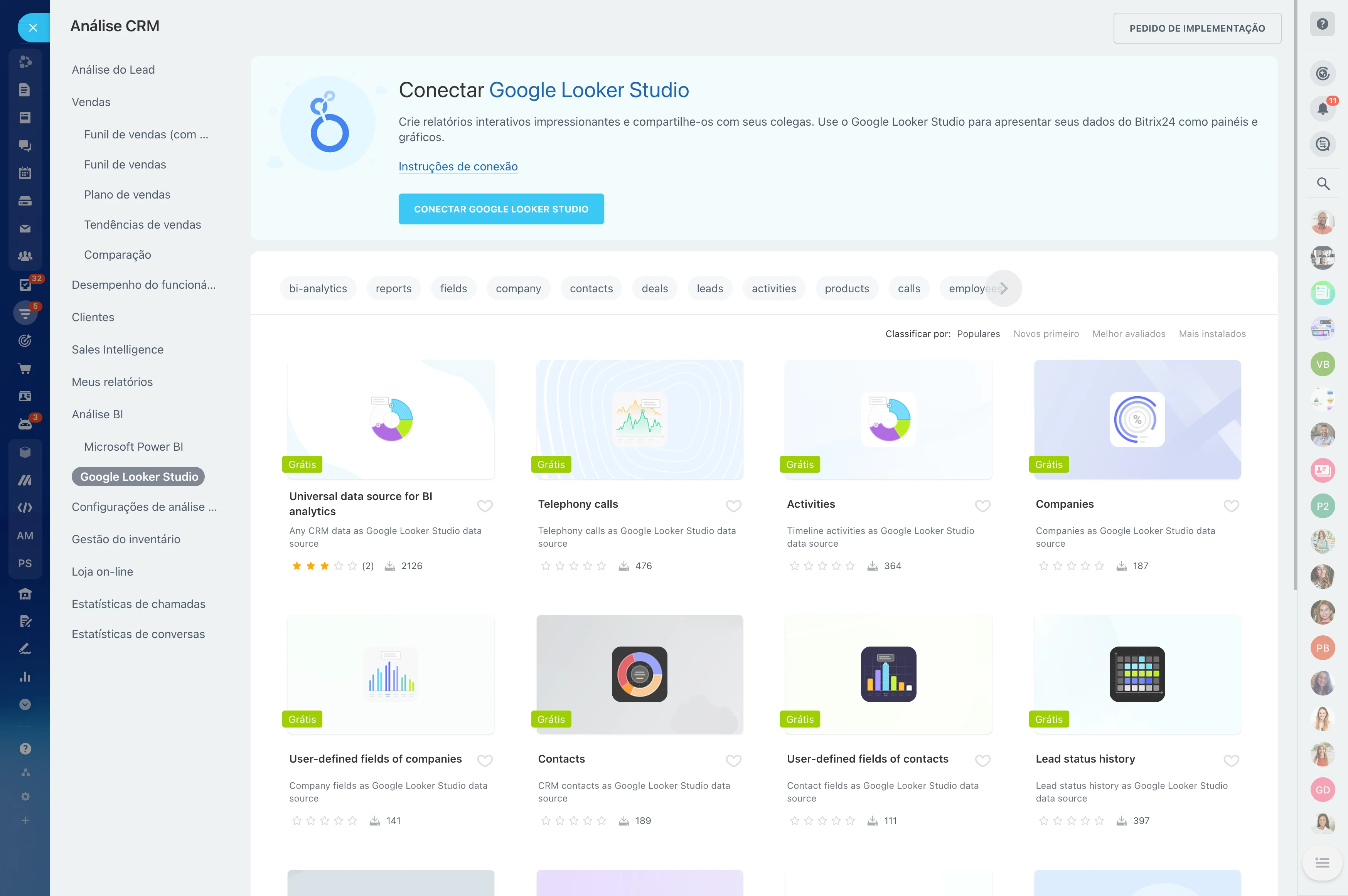Favorite the Telephony calls app heart
1348x896 pixels.
(x=733, y=506)
